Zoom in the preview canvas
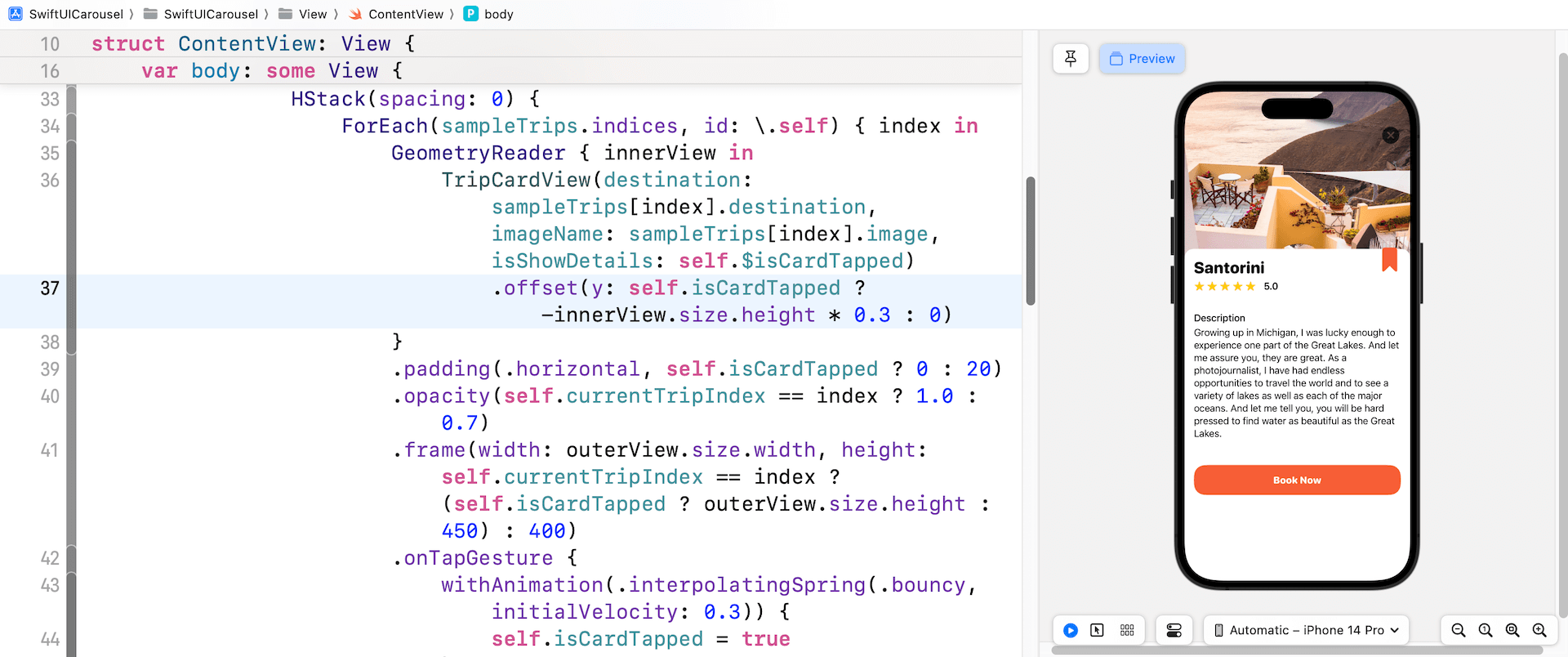 pos(1539,630)
